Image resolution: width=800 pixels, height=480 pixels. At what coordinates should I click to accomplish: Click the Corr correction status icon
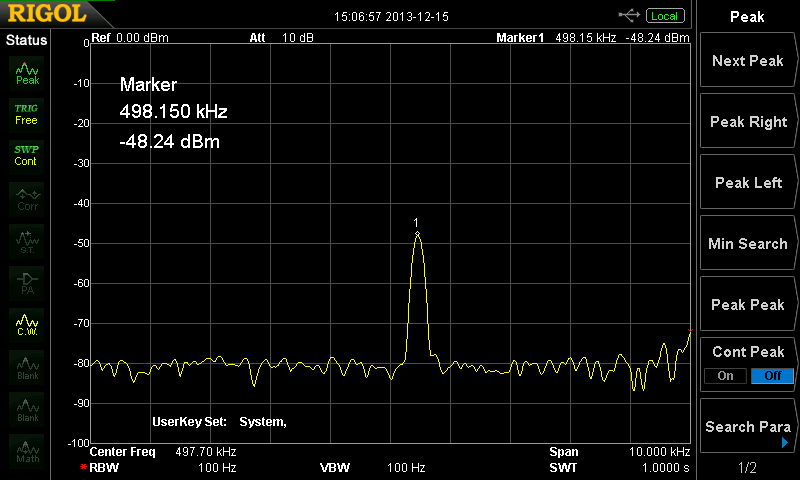(27, 198)
